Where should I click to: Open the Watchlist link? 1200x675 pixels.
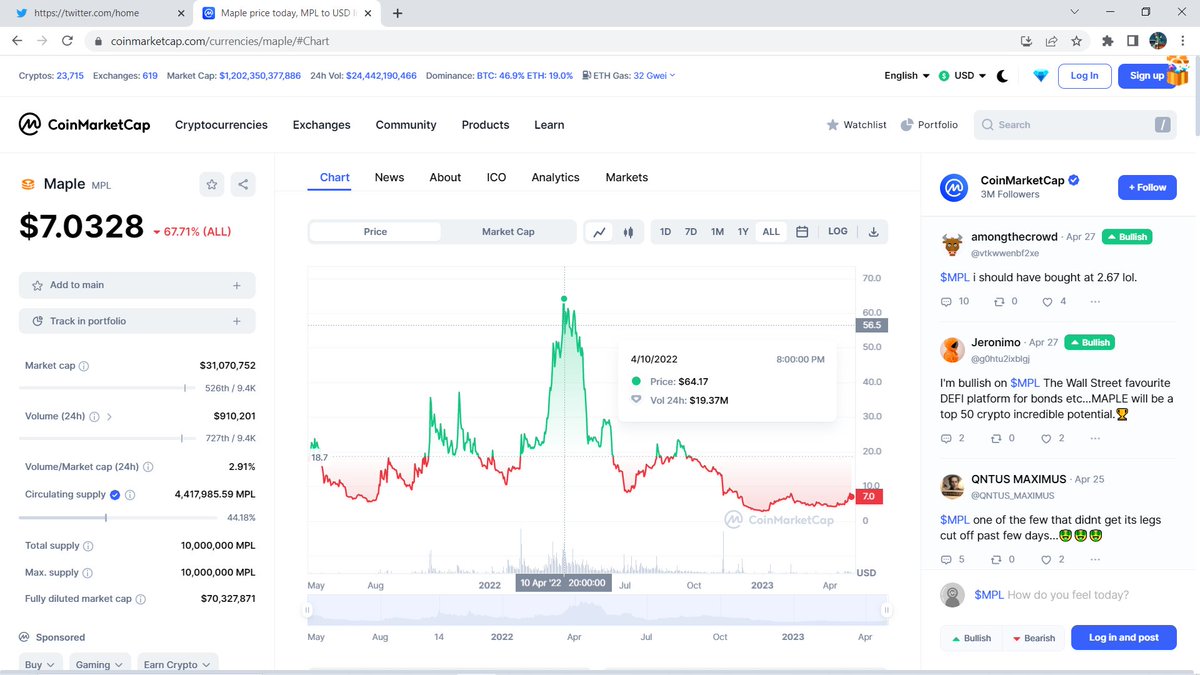tap(856, 125)
